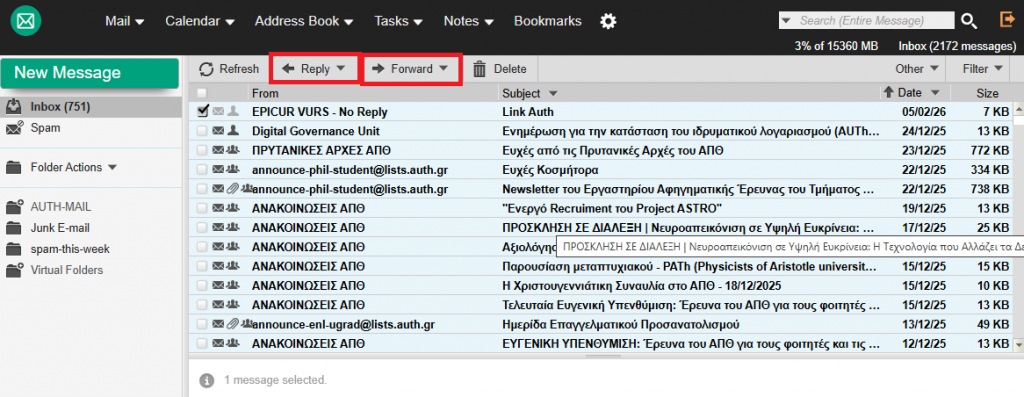The height and width of the screenshot is (397, 1024).
Task: Check the Digital Governance Unit message checkbox
Action: coord(202,131)
